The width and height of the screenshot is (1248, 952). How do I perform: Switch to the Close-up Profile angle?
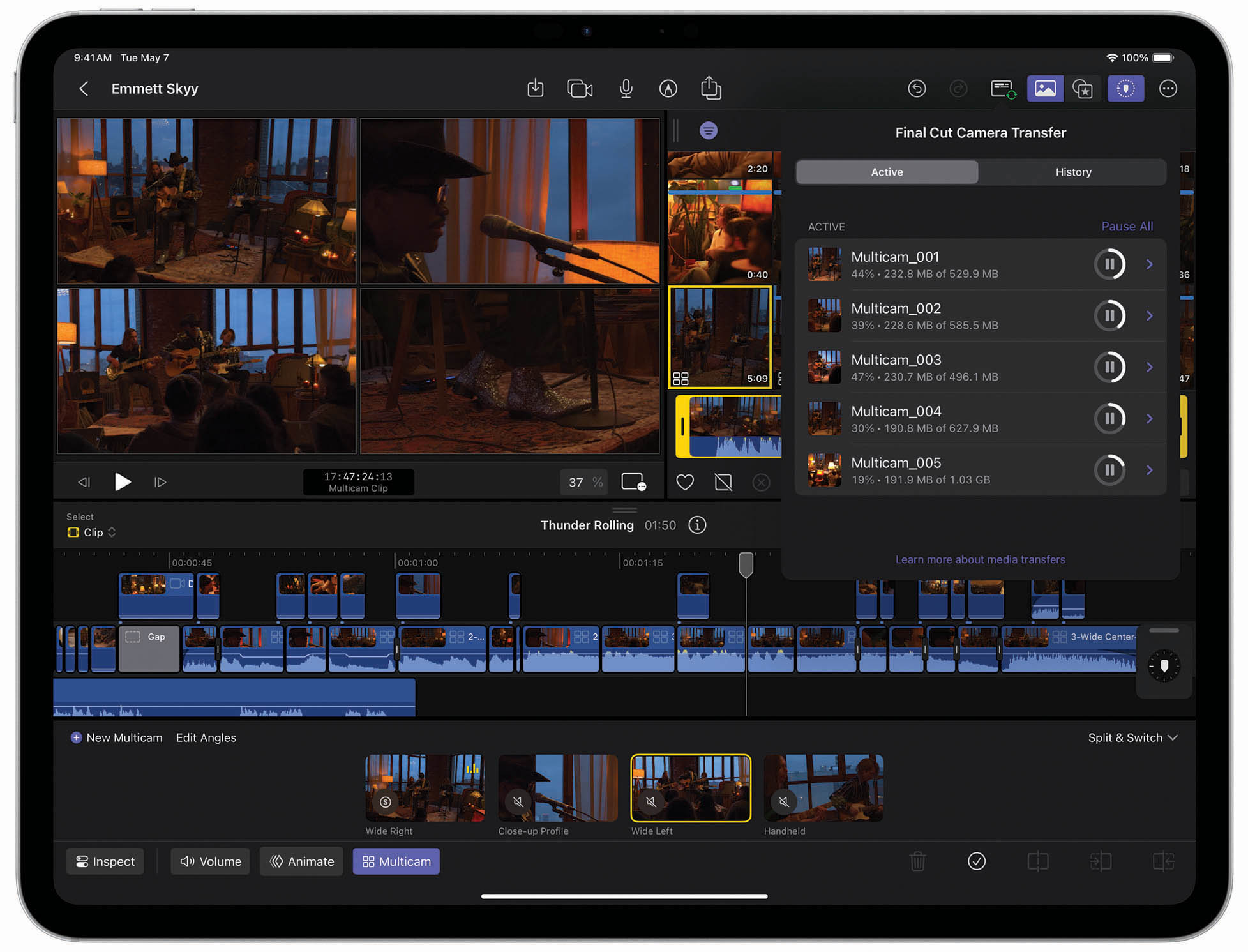pos(557,788)
